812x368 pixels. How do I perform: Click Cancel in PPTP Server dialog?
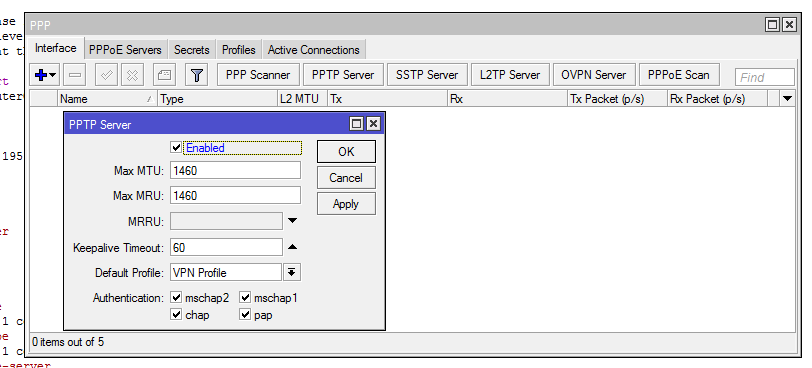[x=346, y=178]
